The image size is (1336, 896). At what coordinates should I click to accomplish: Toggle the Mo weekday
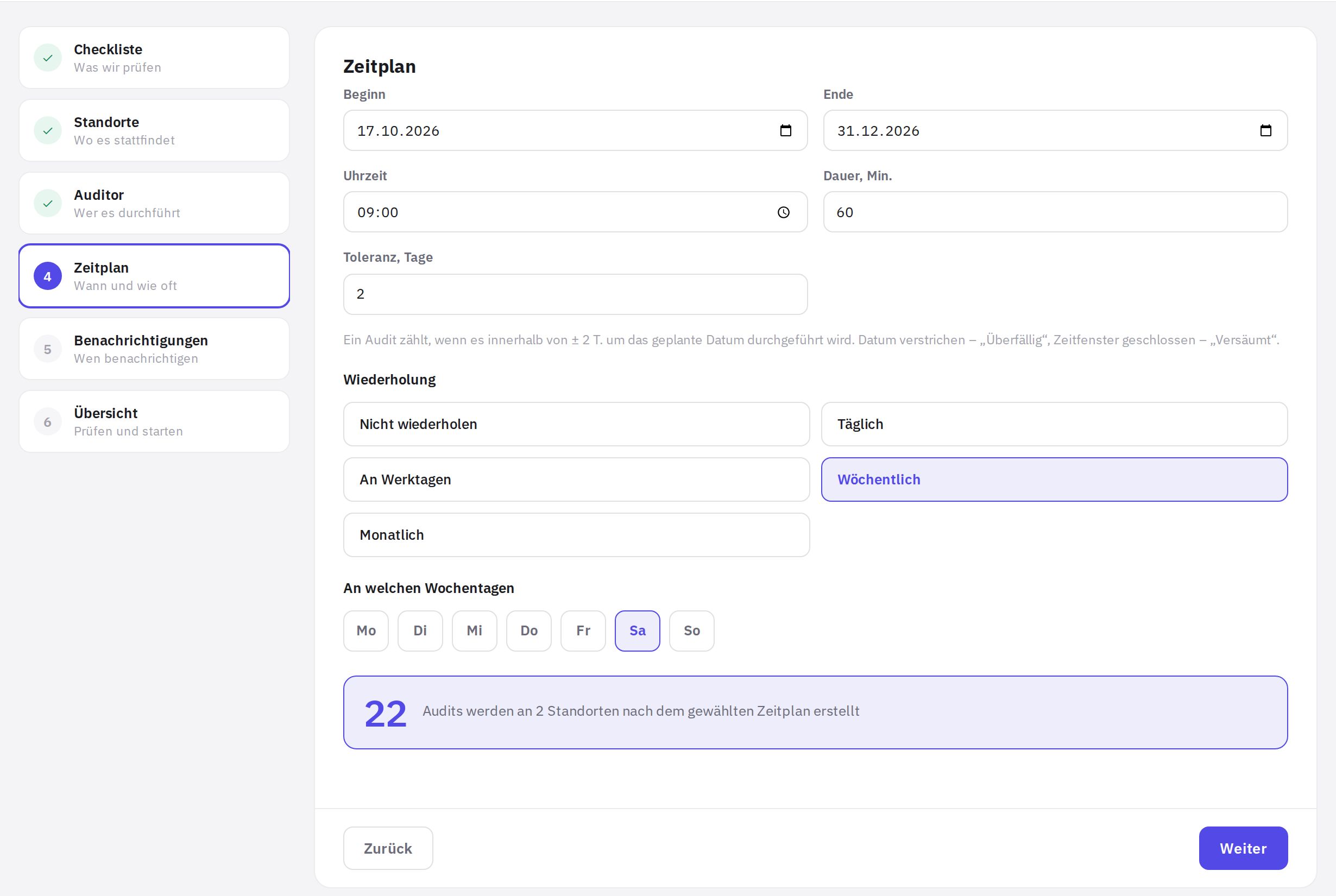click(x=365, y=631)
